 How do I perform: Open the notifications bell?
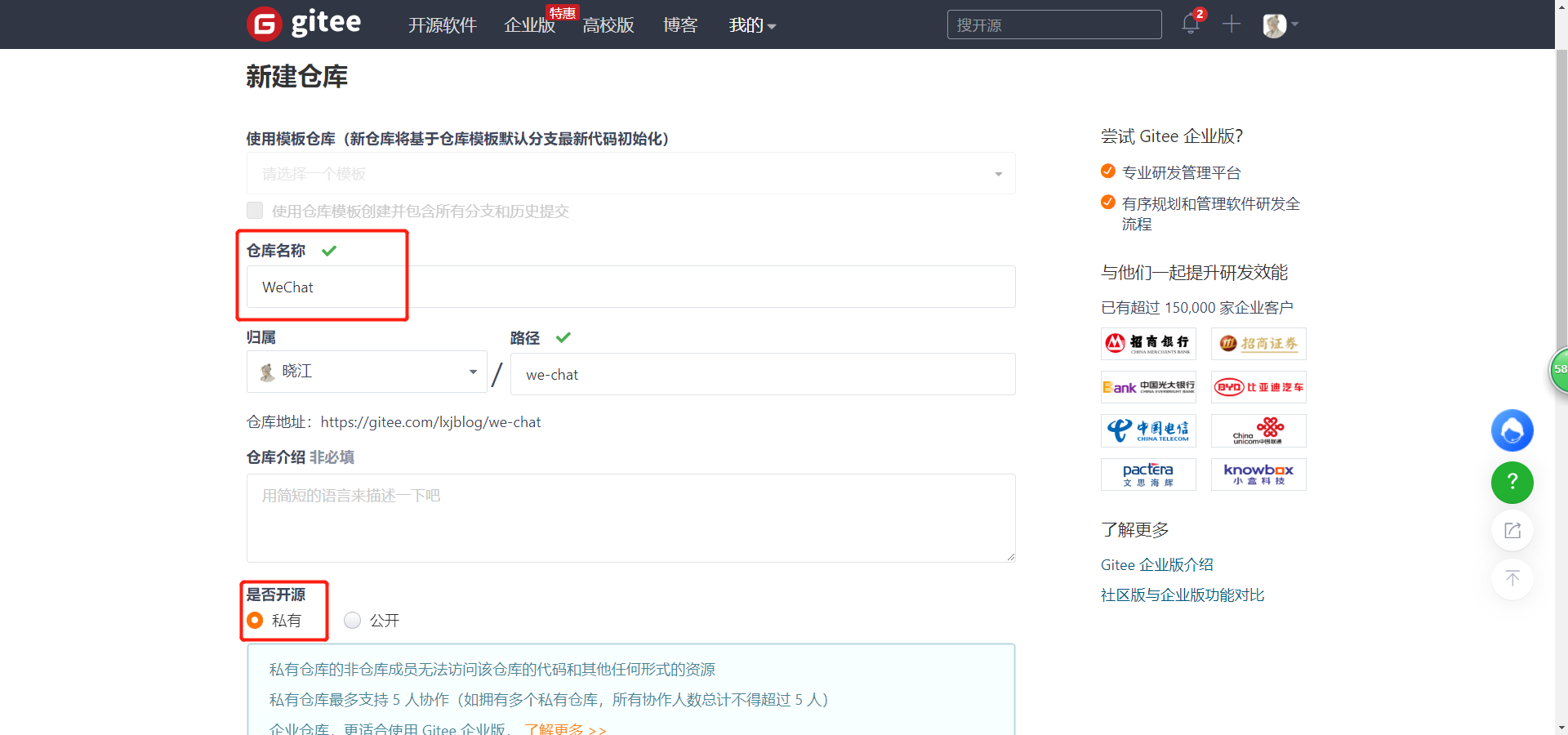tap(1191, 24)
